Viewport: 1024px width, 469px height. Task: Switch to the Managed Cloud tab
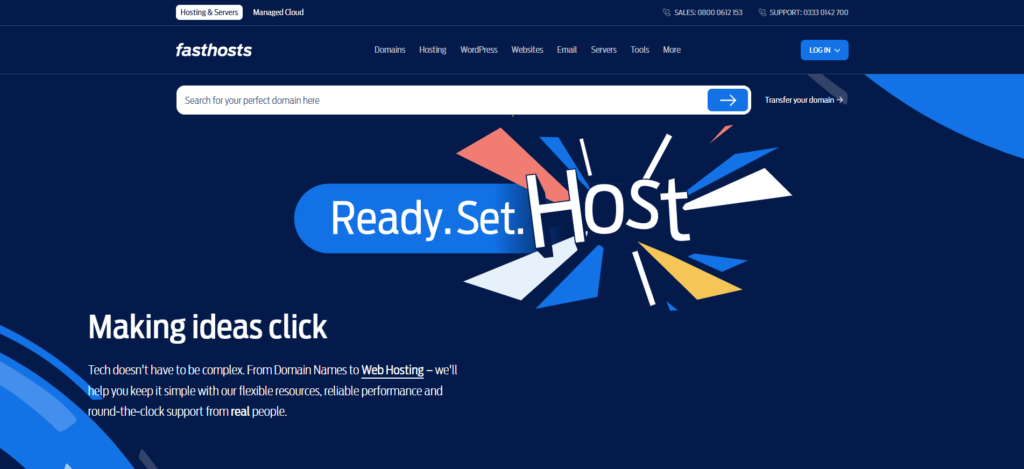click(x=278, y=12)
